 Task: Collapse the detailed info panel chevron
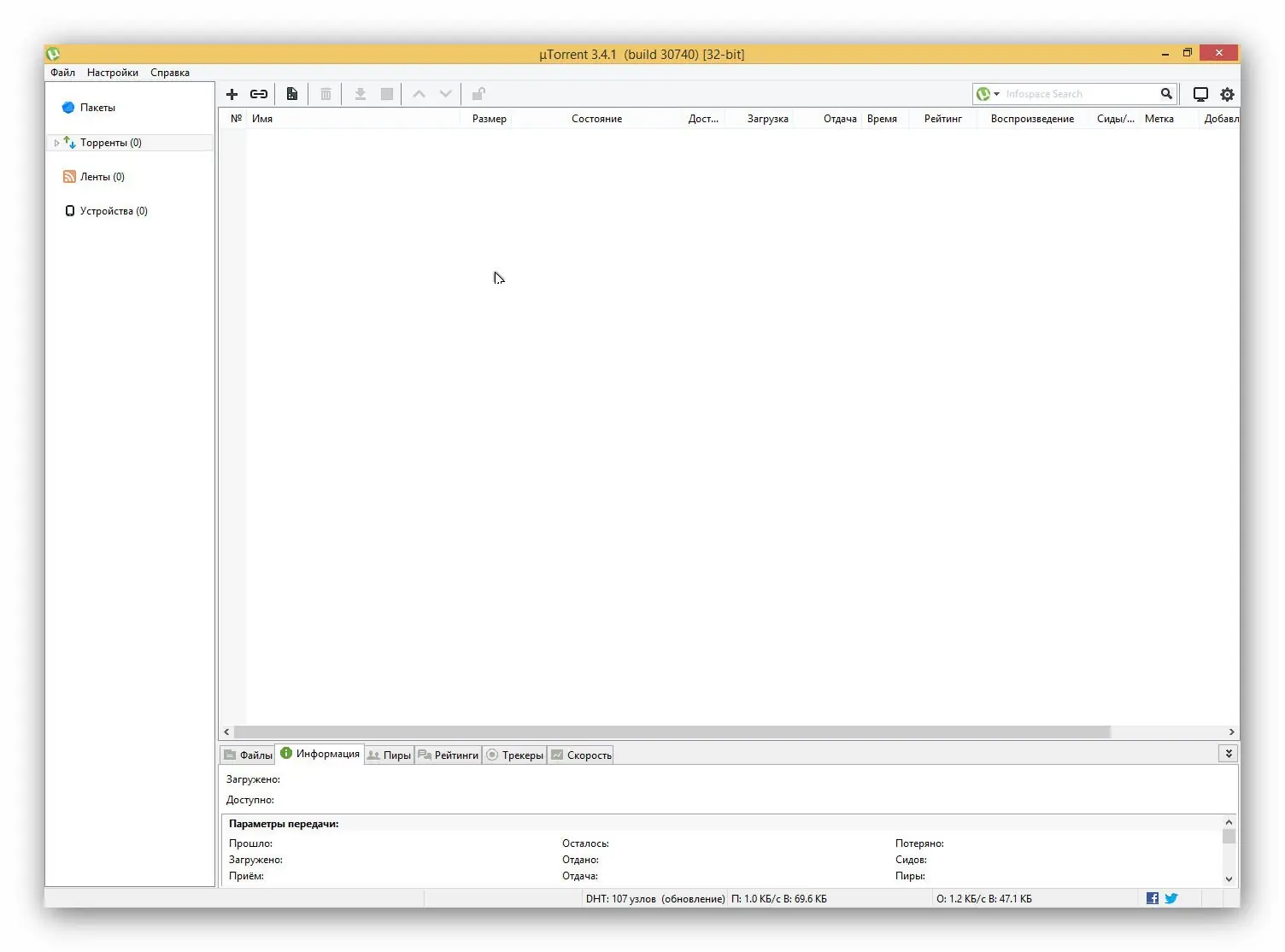1228,754
